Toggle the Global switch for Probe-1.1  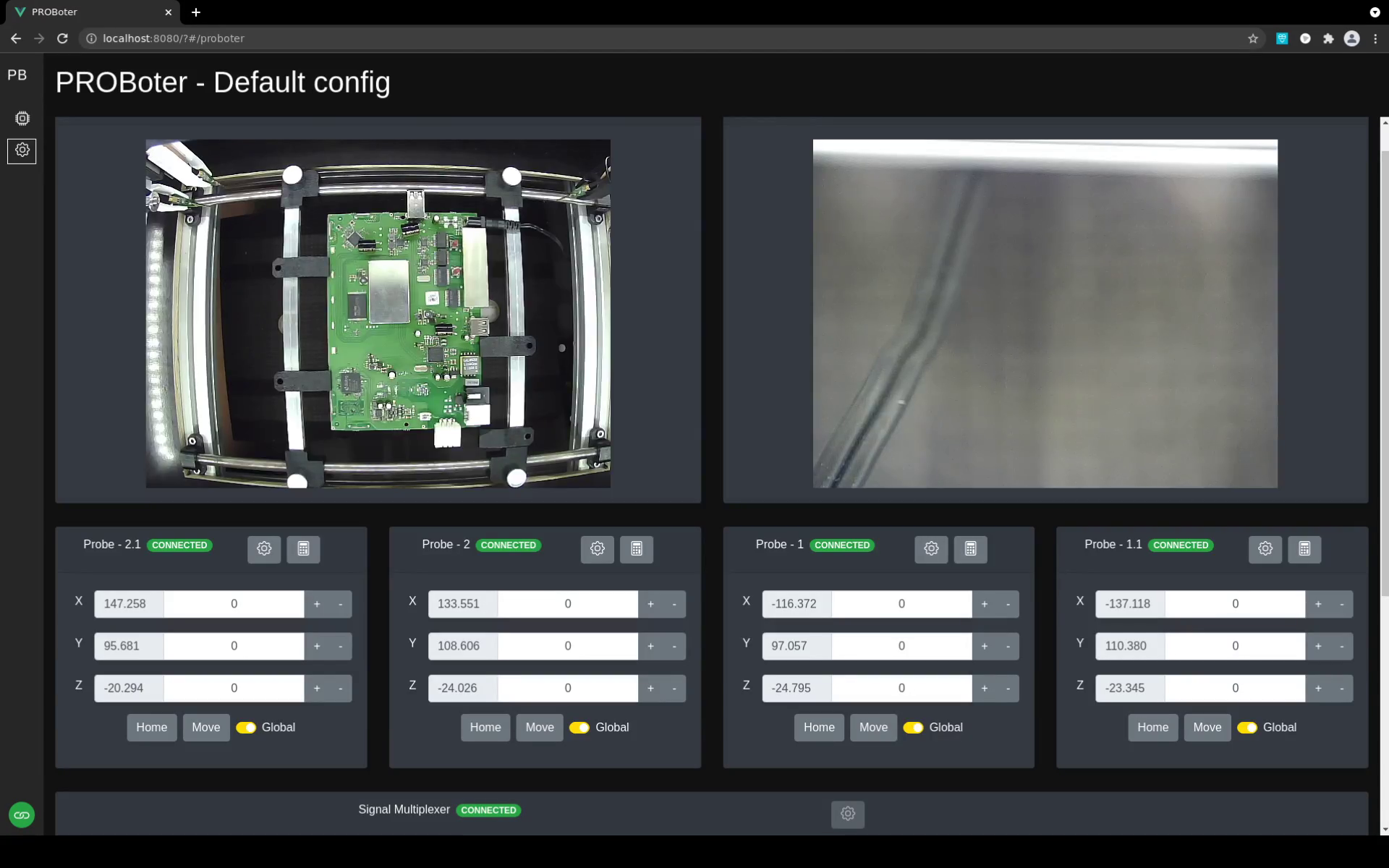pos(1247,727)
